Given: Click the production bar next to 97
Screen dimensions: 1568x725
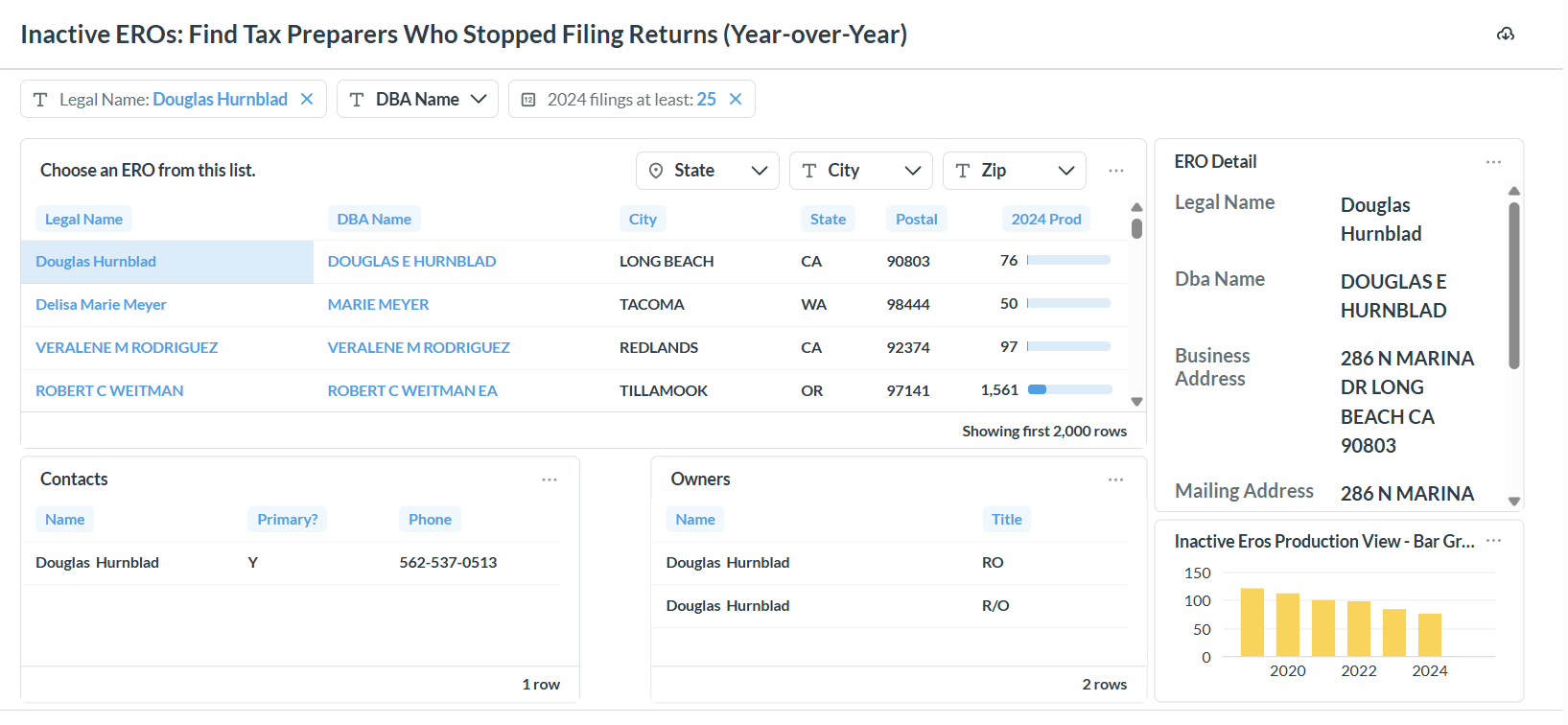Looking at the screenshot, I should (x=1069, y=346).
